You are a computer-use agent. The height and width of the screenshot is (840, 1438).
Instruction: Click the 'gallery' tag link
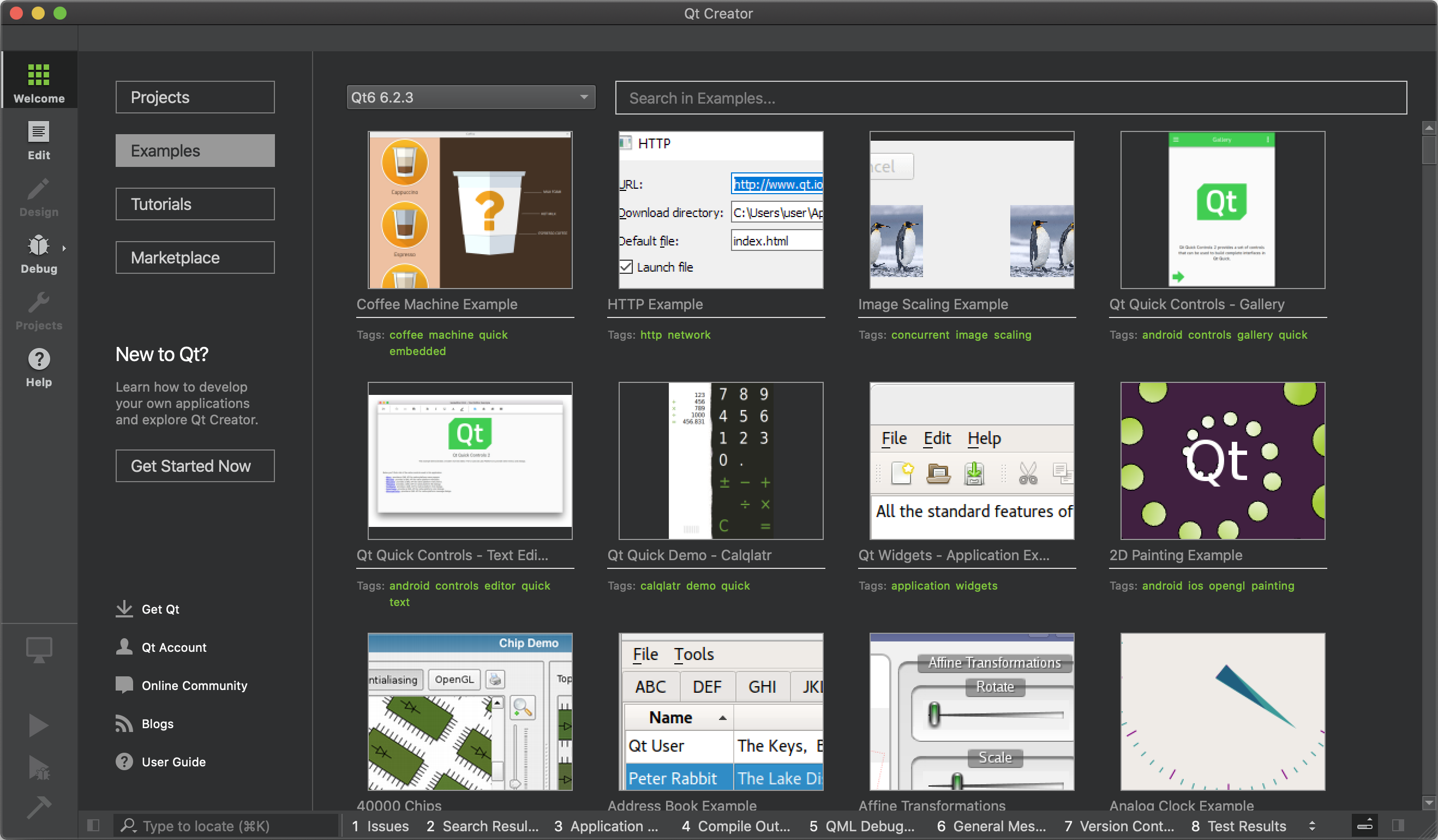[1255, 335]
